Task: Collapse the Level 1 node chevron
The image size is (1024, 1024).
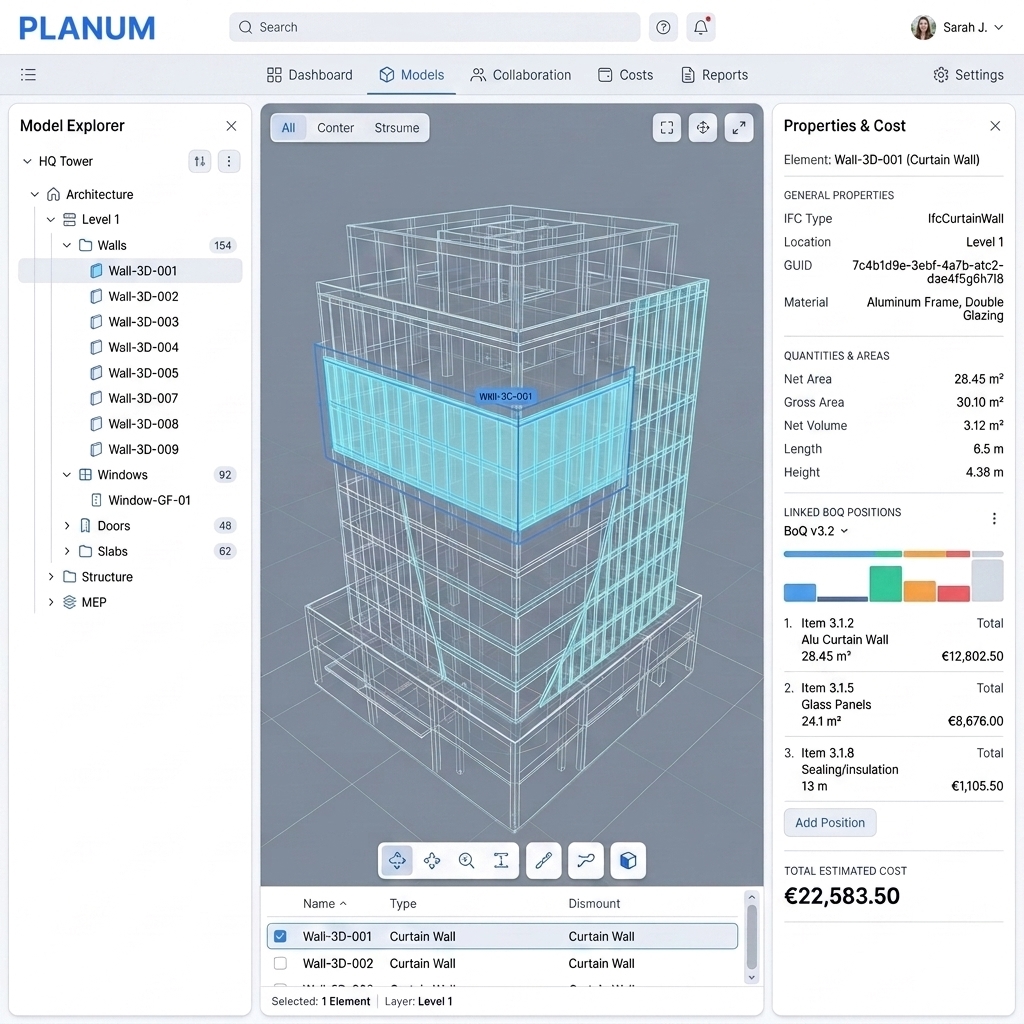Action: click(50, 219)
